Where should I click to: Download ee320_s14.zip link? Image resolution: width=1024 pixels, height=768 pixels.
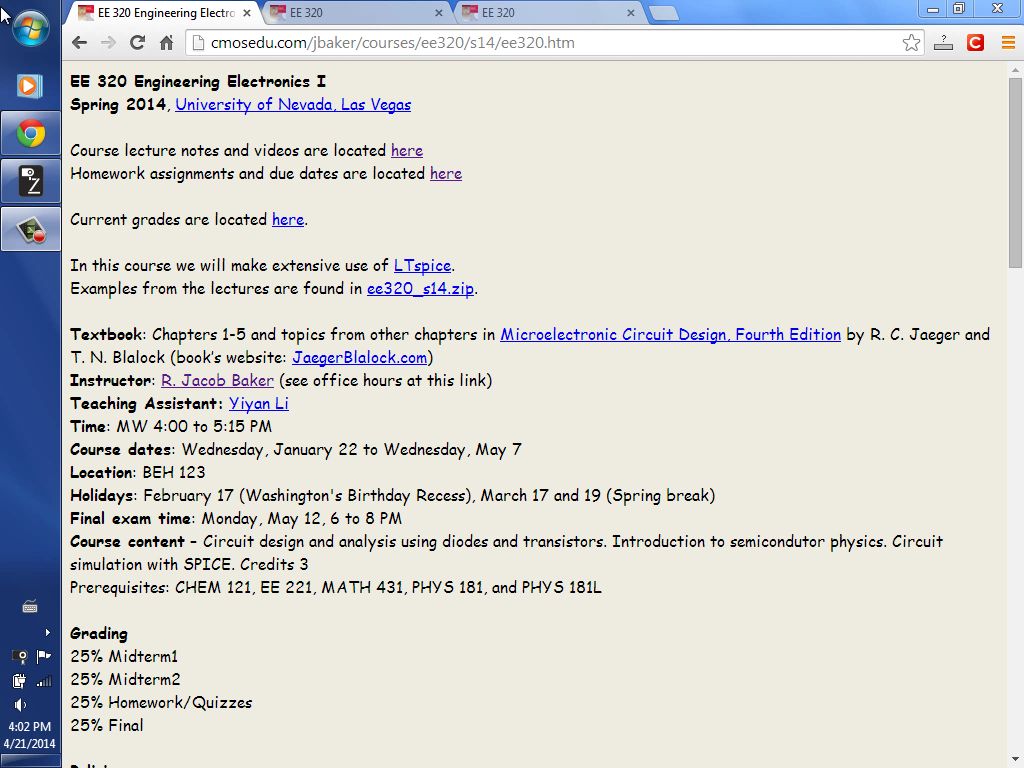click(421, 289)
